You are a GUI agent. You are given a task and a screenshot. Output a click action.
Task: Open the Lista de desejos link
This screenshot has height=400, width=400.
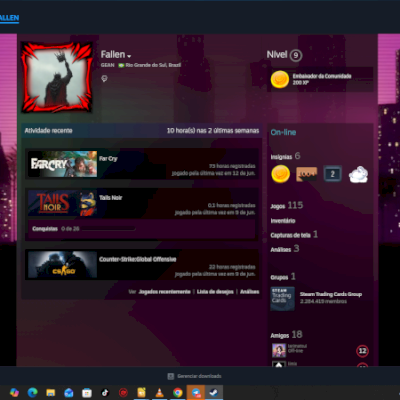[x=215, y=292]
